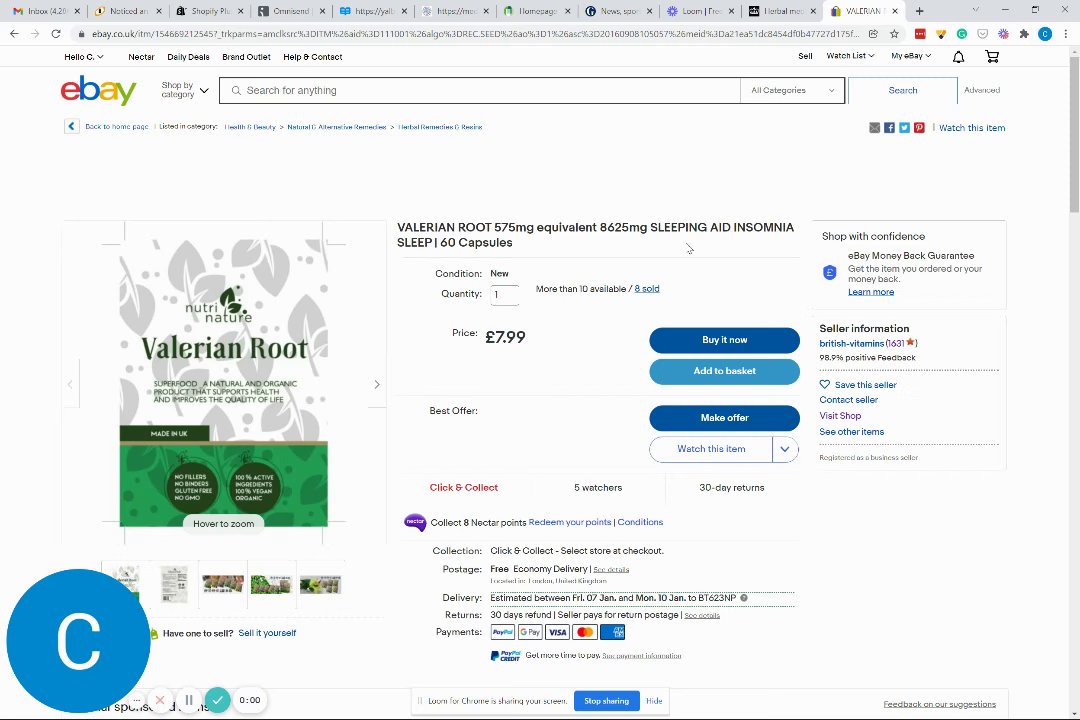Open Visit Shop link

pyautogui.click(x=840, y=416)
